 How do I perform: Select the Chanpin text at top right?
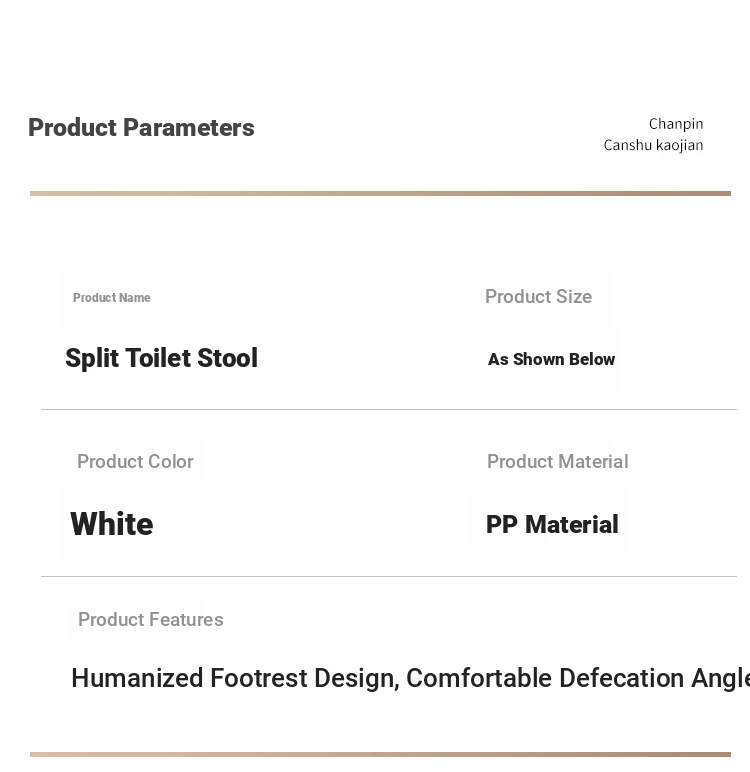[x=676, y=124]
